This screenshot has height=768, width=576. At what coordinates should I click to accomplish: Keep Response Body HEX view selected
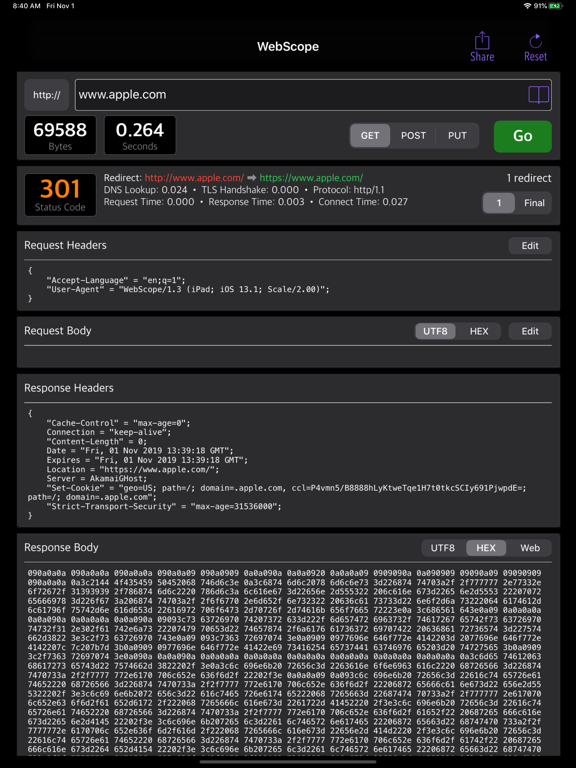(x=486, y=548)
